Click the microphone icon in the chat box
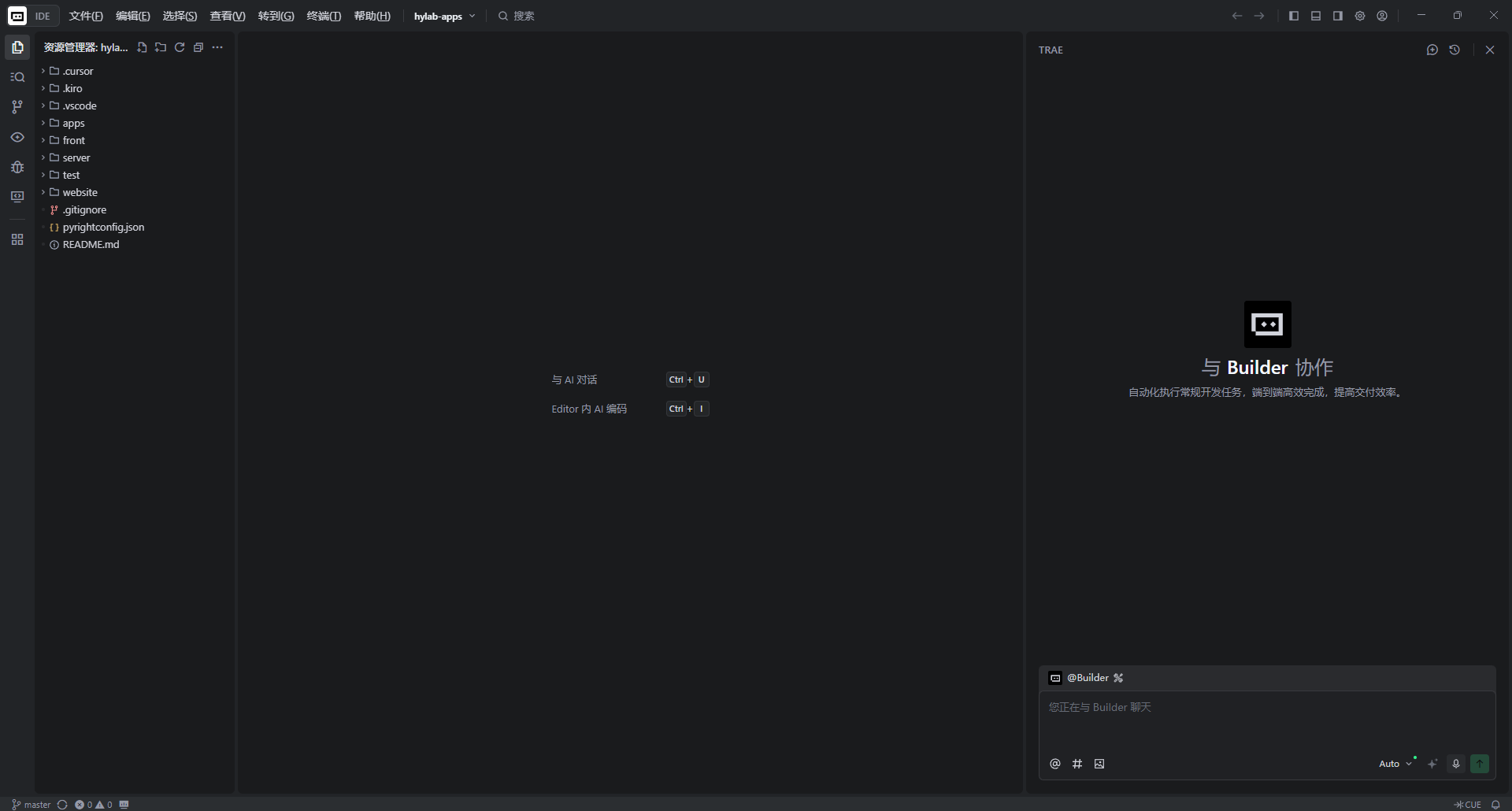The height and width of the screenshot is (811, 1512). (1455, 763)
